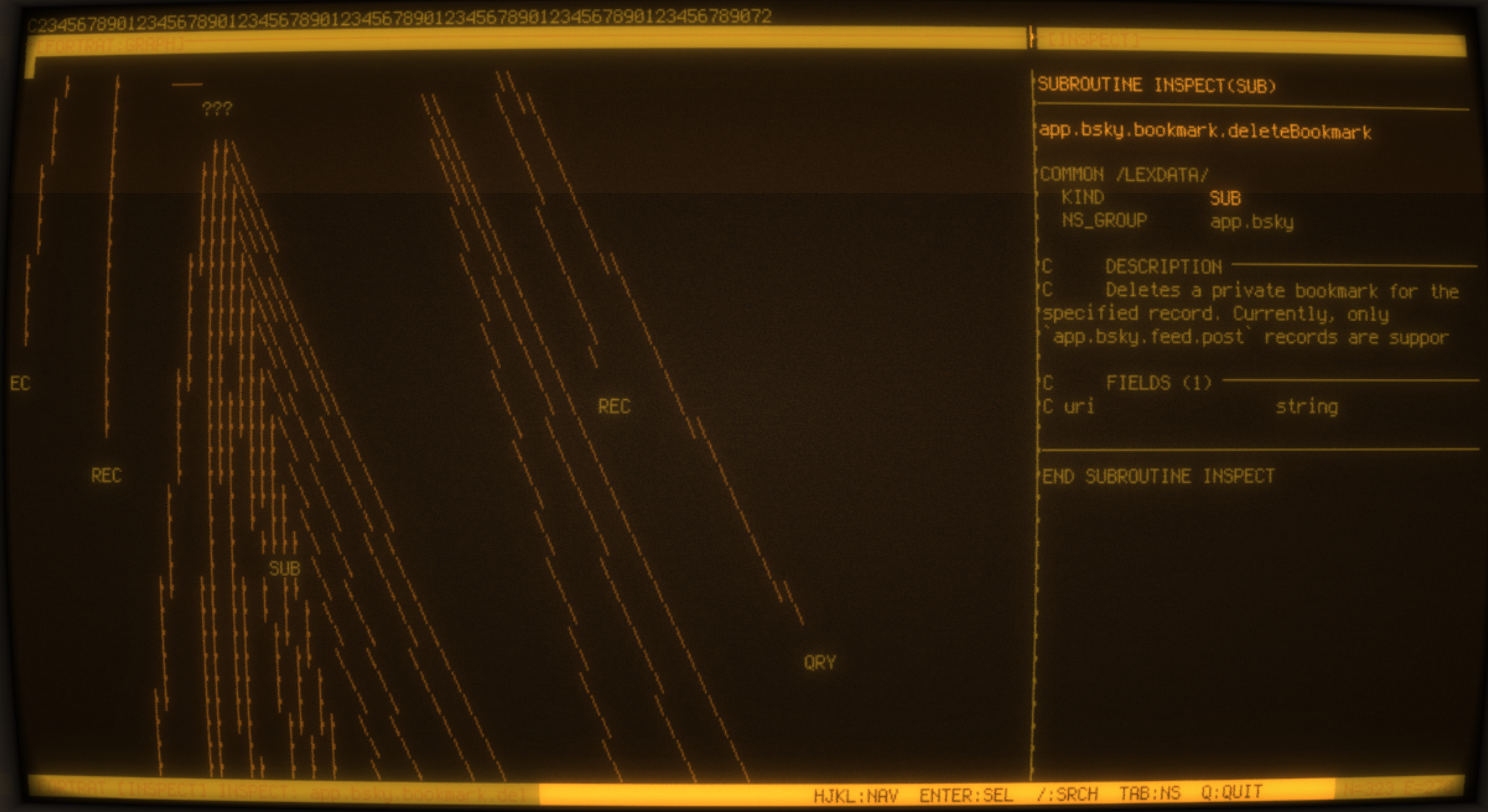
Task: Select the REC node on the left cluster
Action: tap(107, 476)
